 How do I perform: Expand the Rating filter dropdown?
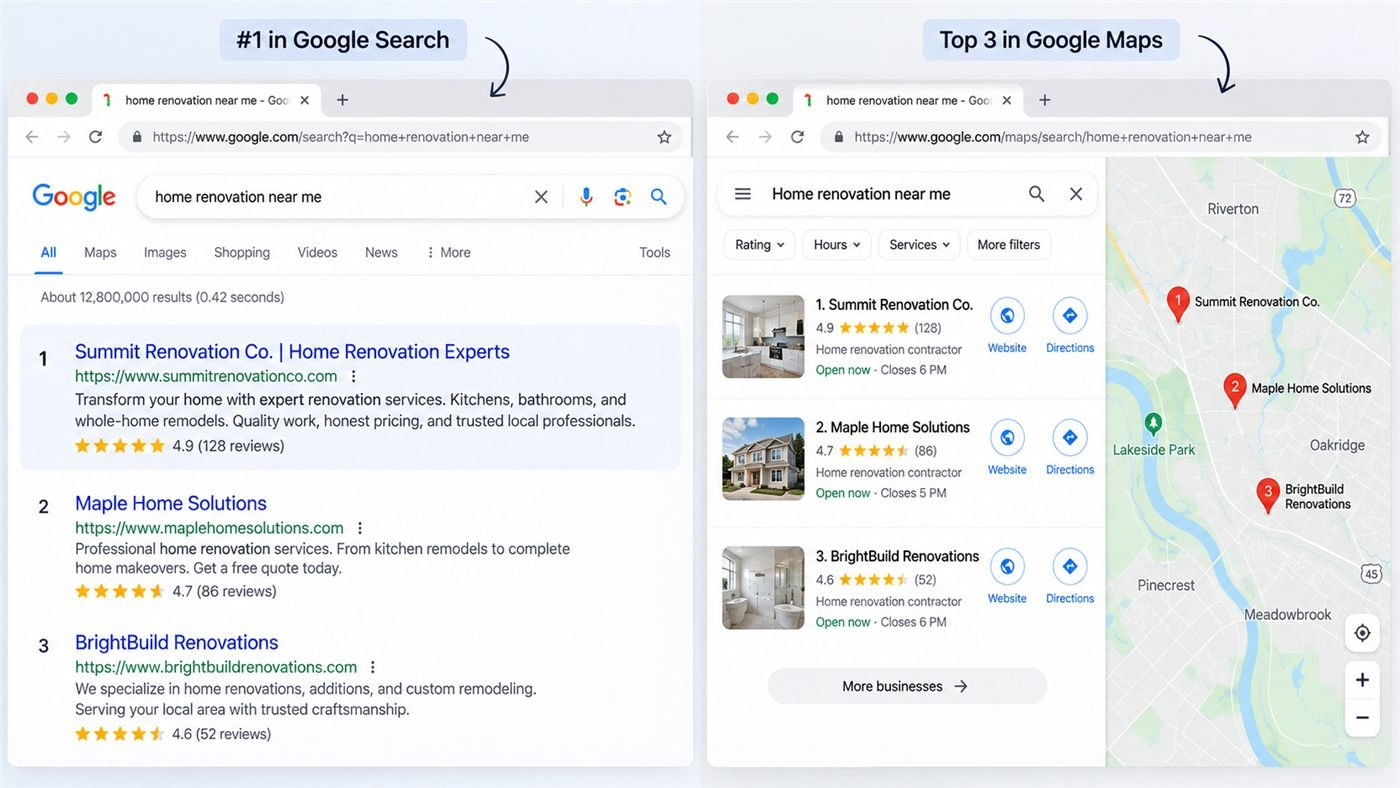[x=759, y=245]
